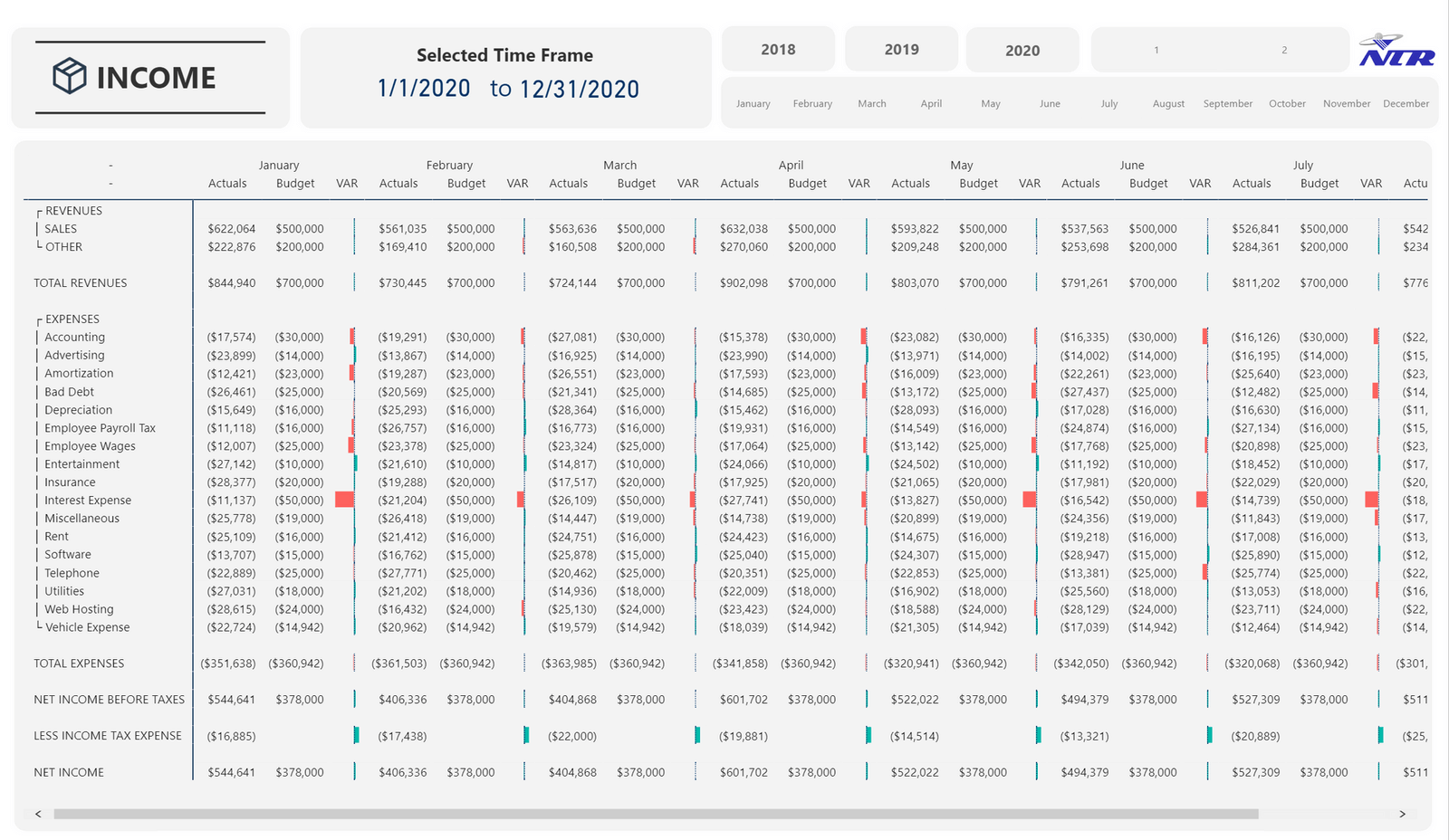This screenshot has height=840, width=1449.
Task: Select the Accounting expense row
Action: [74, 338]
